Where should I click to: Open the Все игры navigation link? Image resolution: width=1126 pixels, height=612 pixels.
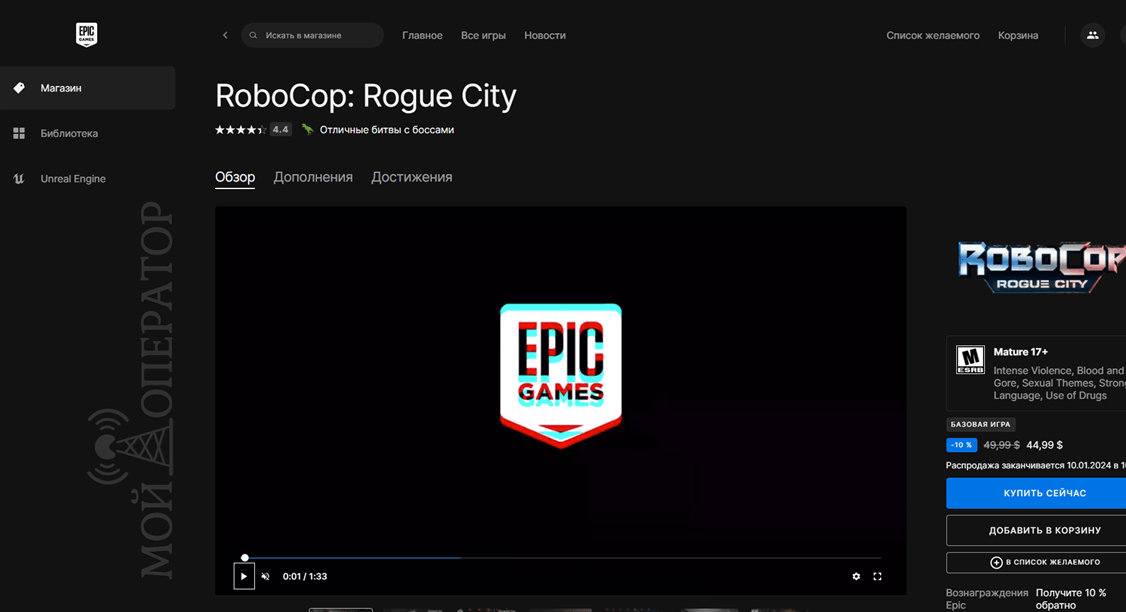point(483,35)
